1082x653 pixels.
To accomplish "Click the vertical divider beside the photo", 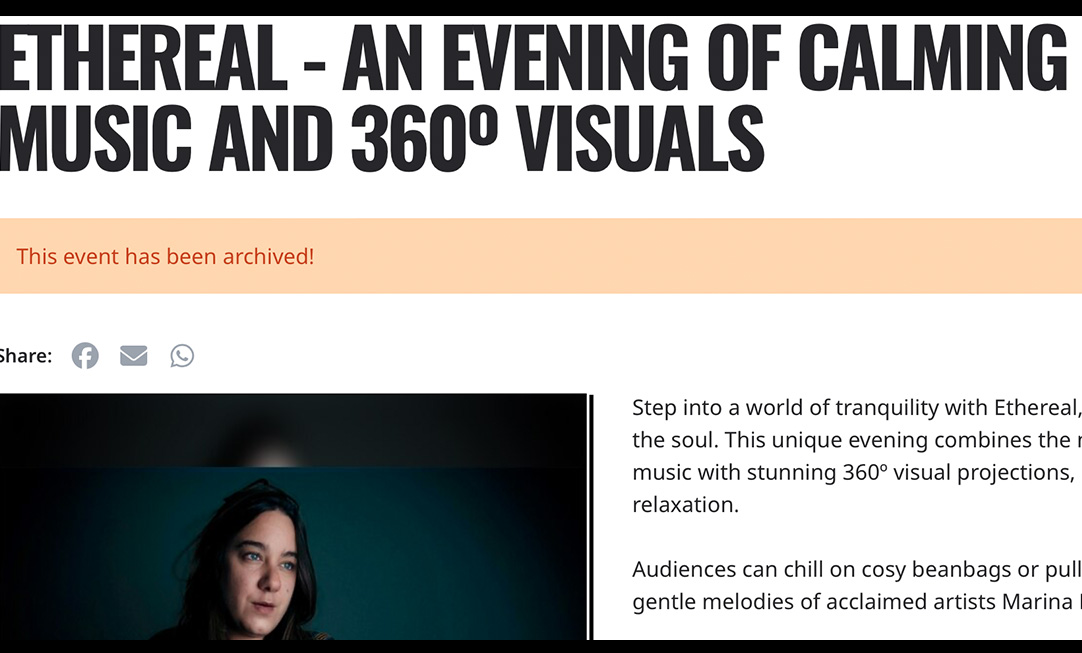I will 591,517.
